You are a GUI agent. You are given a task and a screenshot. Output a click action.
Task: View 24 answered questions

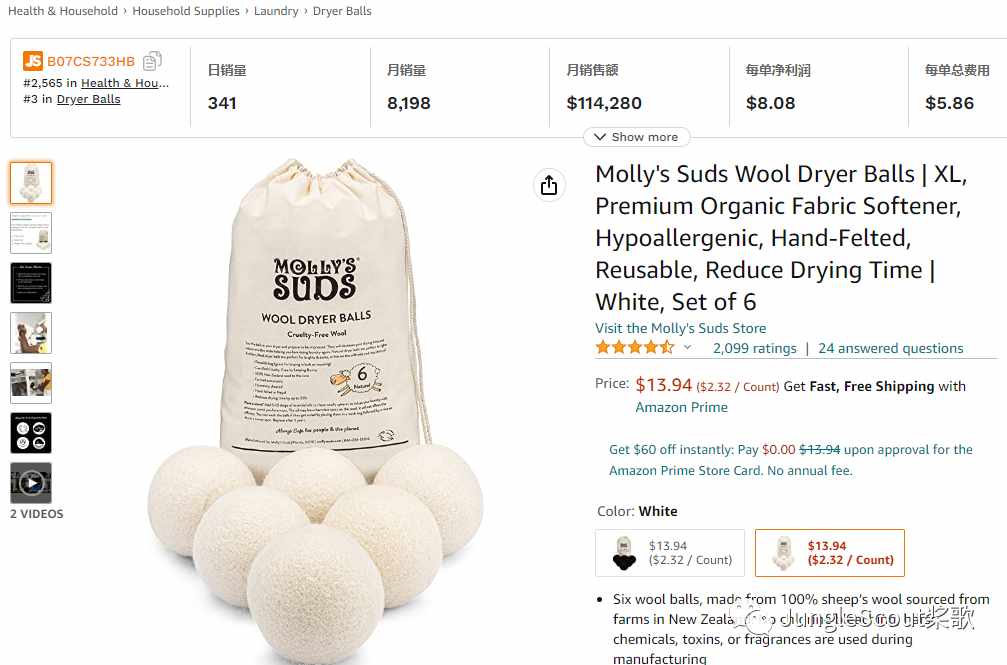[890, 348]
